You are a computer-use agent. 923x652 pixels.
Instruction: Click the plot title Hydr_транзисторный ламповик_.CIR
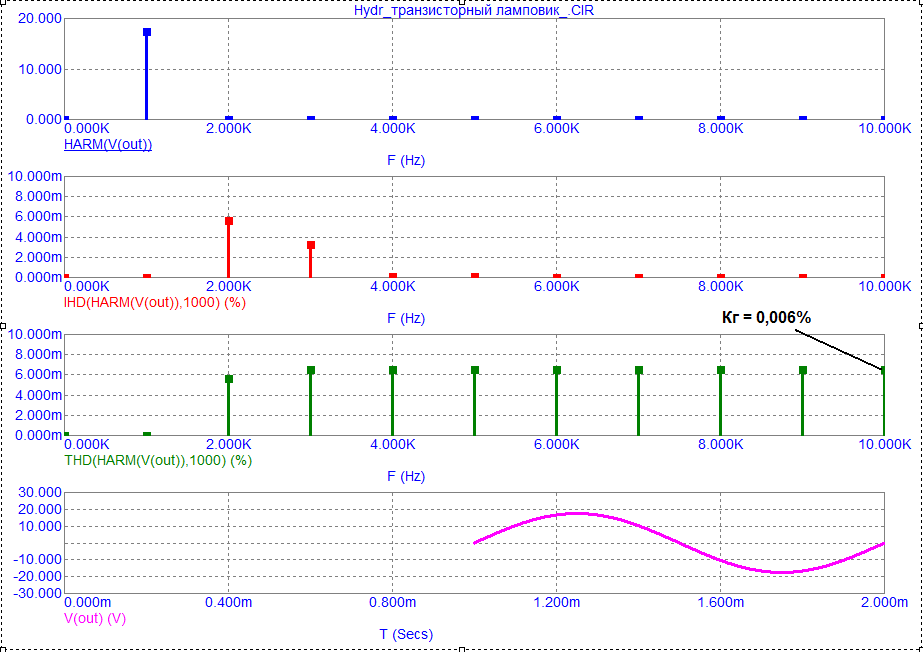tap(474, 11)
